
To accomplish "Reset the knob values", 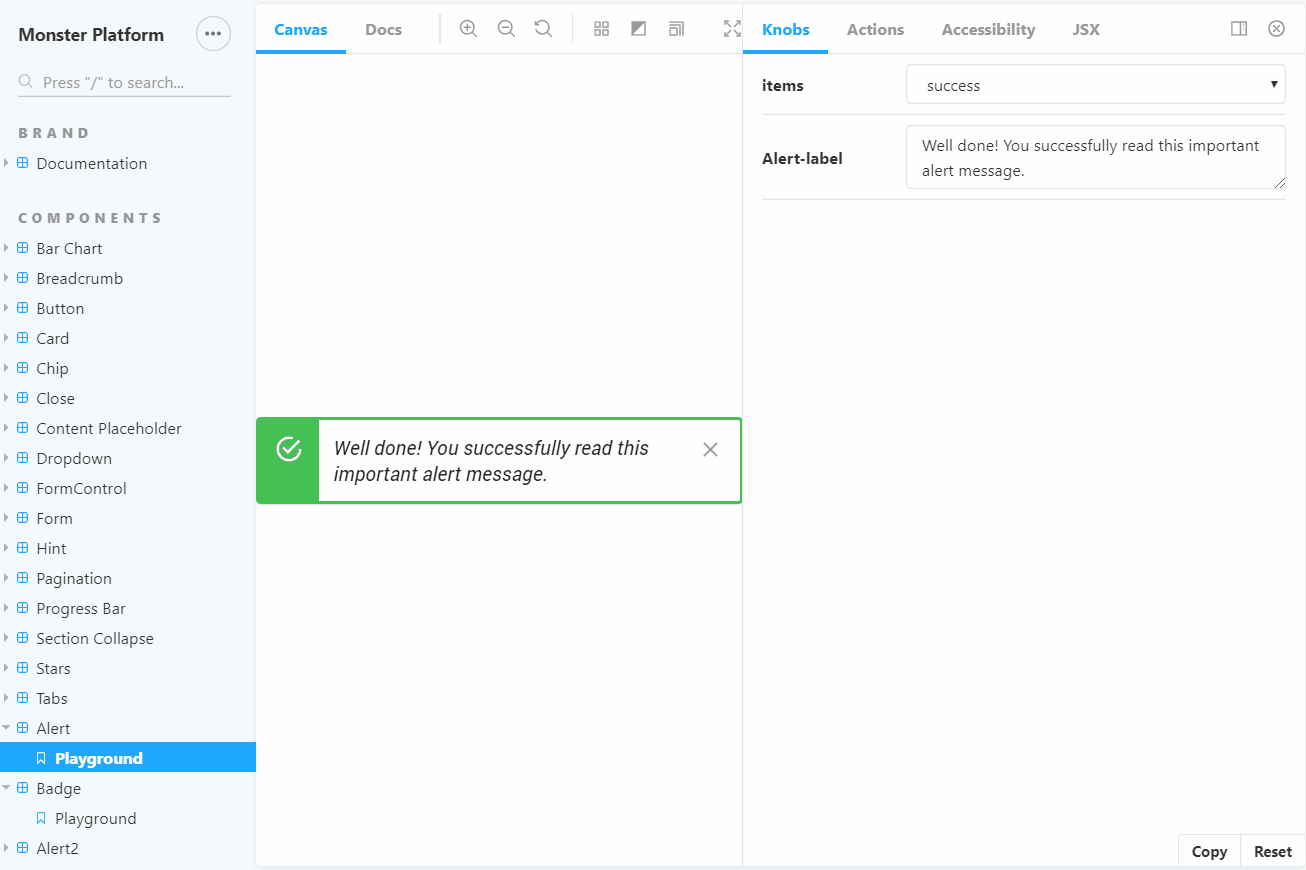I will pos(1272,851).
